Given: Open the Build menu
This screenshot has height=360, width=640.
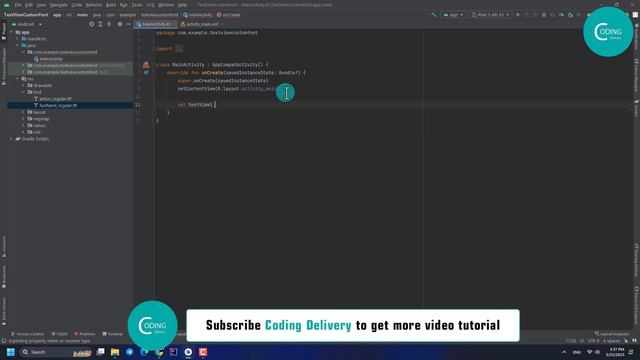Looking at the screenshot, I should [x=111, y=5].
